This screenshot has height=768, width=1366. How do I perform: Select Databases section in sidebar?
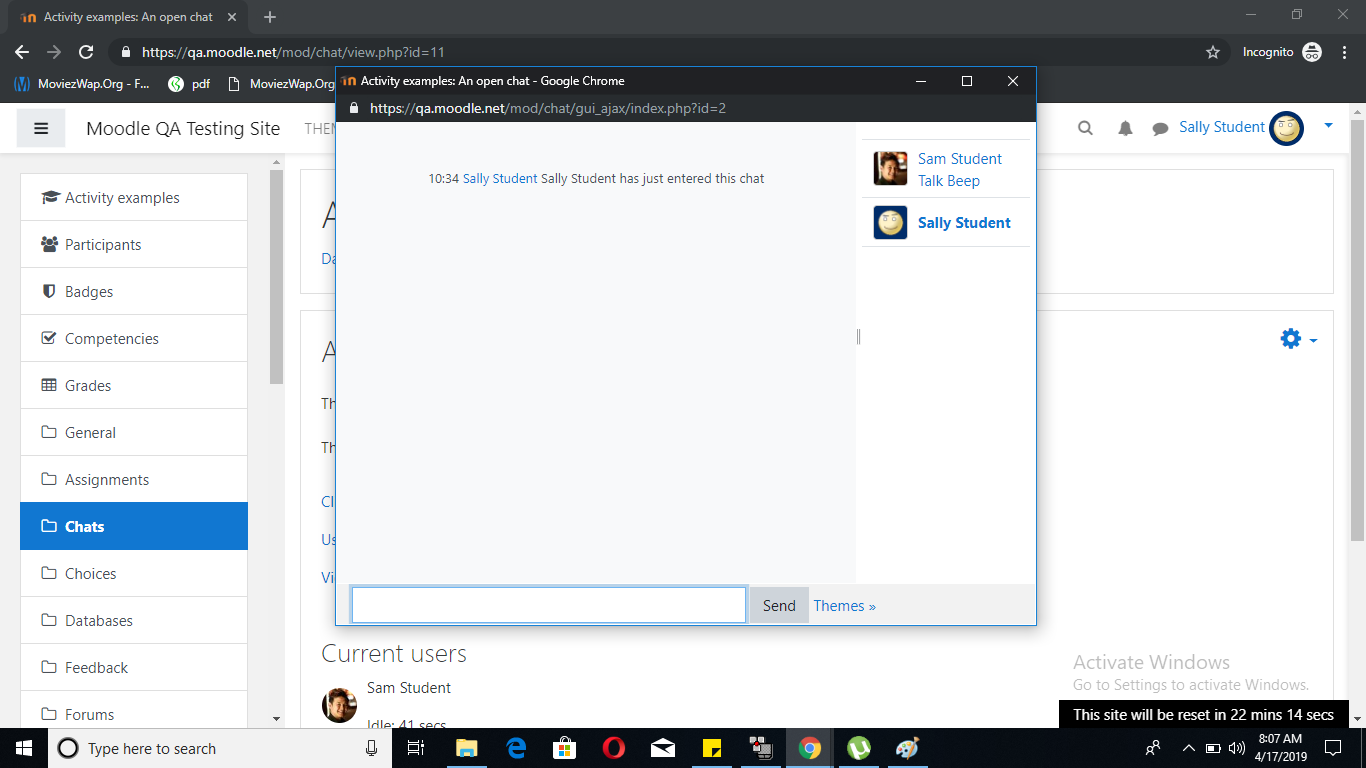click(134, 620)
